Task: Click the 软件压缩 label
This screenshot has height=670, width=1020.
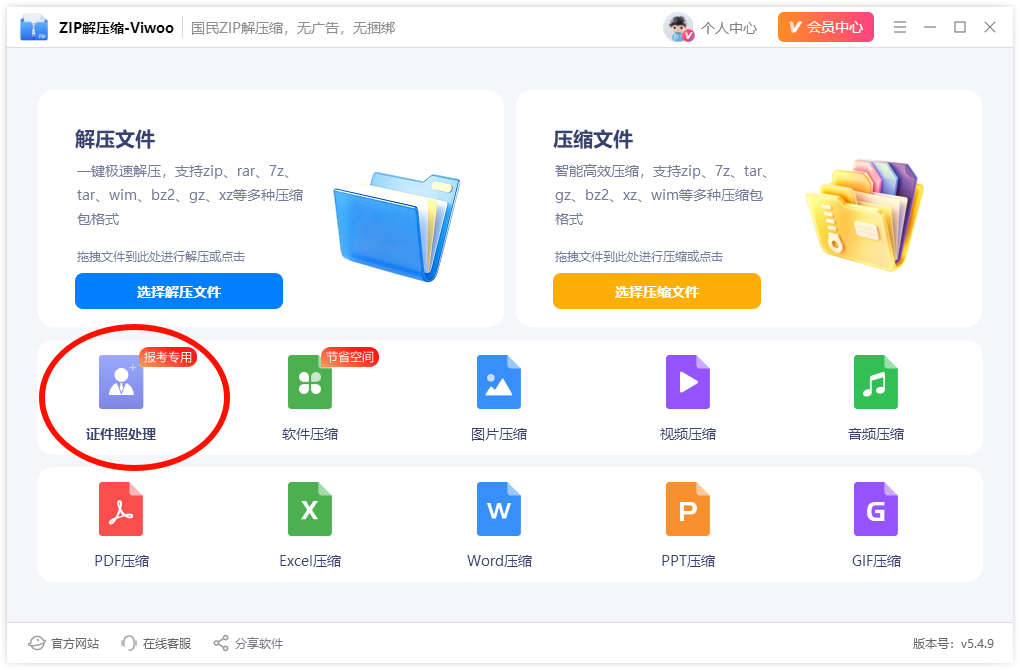Action: click(x=310, y=434)
